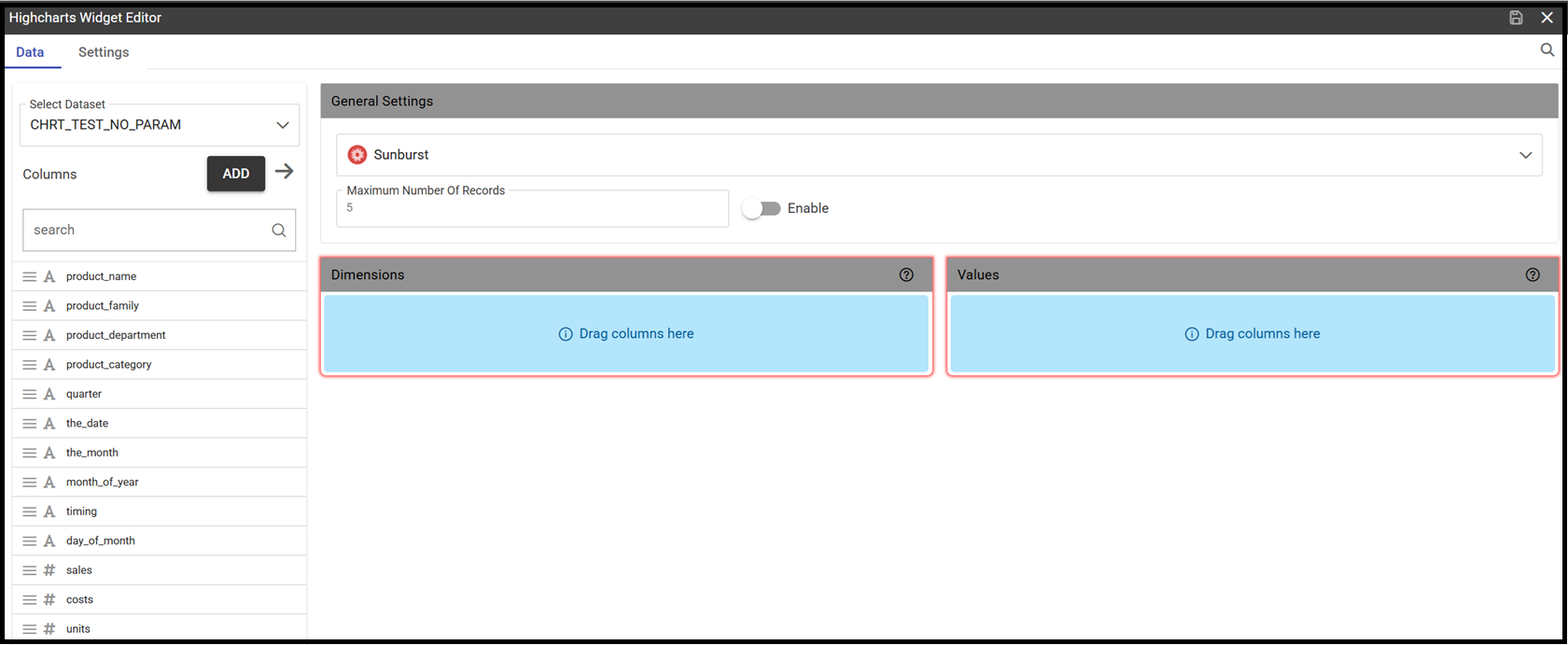Select the the_date column text
The height and width of the screenshot is (645, 1568).
click(87, 424)
